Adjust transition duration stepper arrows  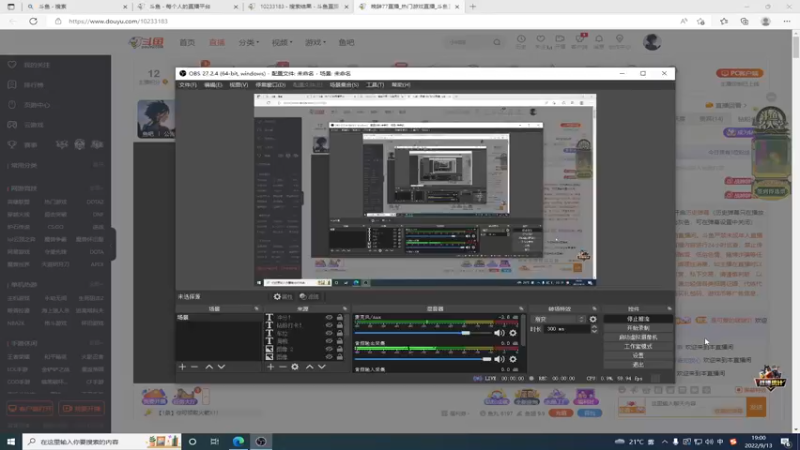tap(594, 329)
